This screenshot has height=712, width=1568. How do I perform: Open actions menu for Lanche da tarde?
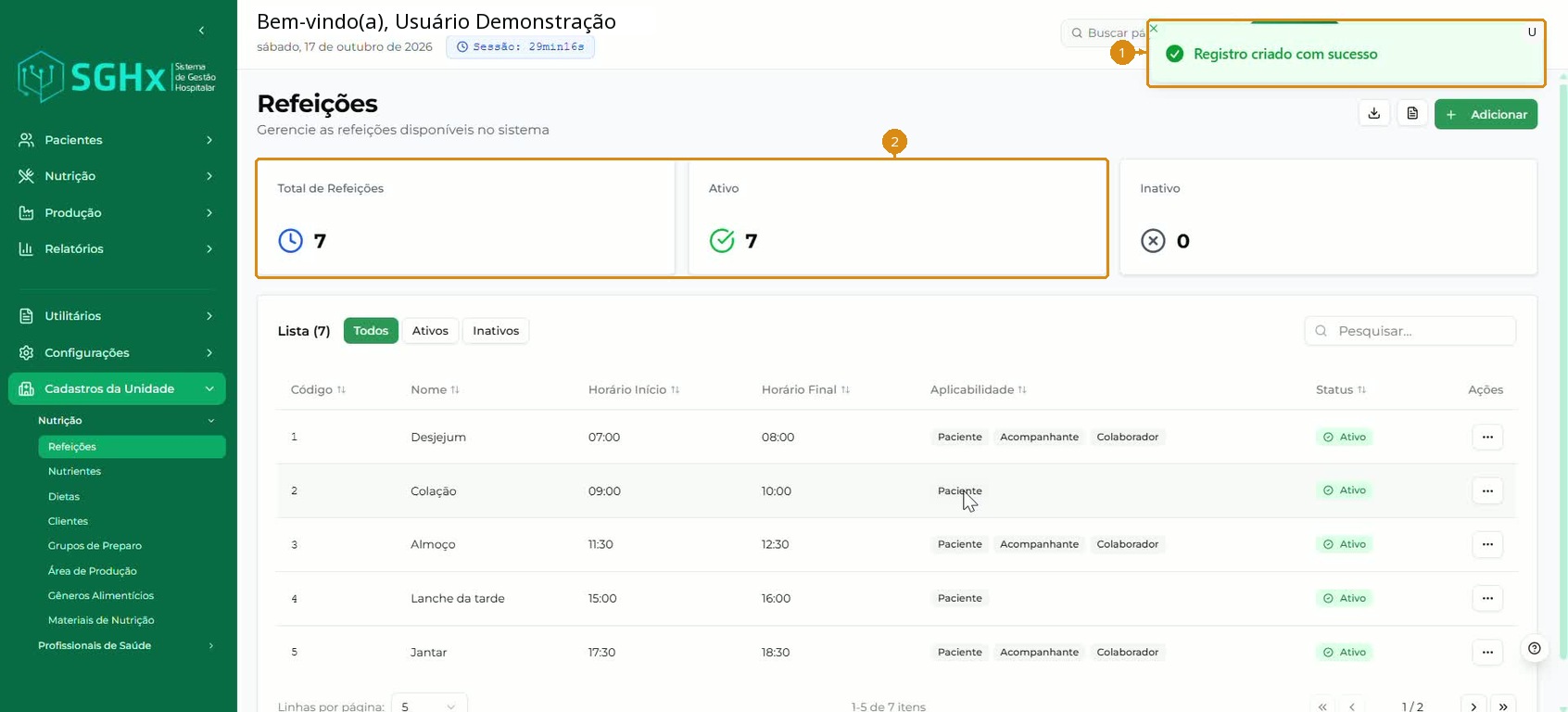[x=1487, y=598]
